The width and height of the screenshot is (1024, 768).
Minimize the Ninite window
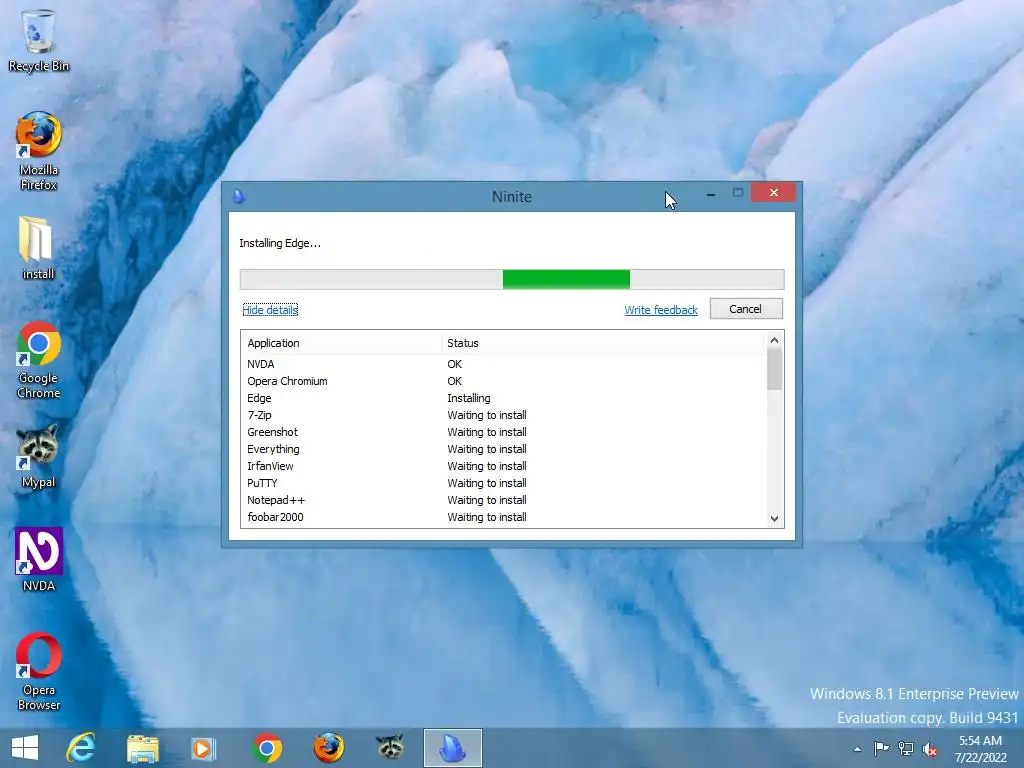711,194
